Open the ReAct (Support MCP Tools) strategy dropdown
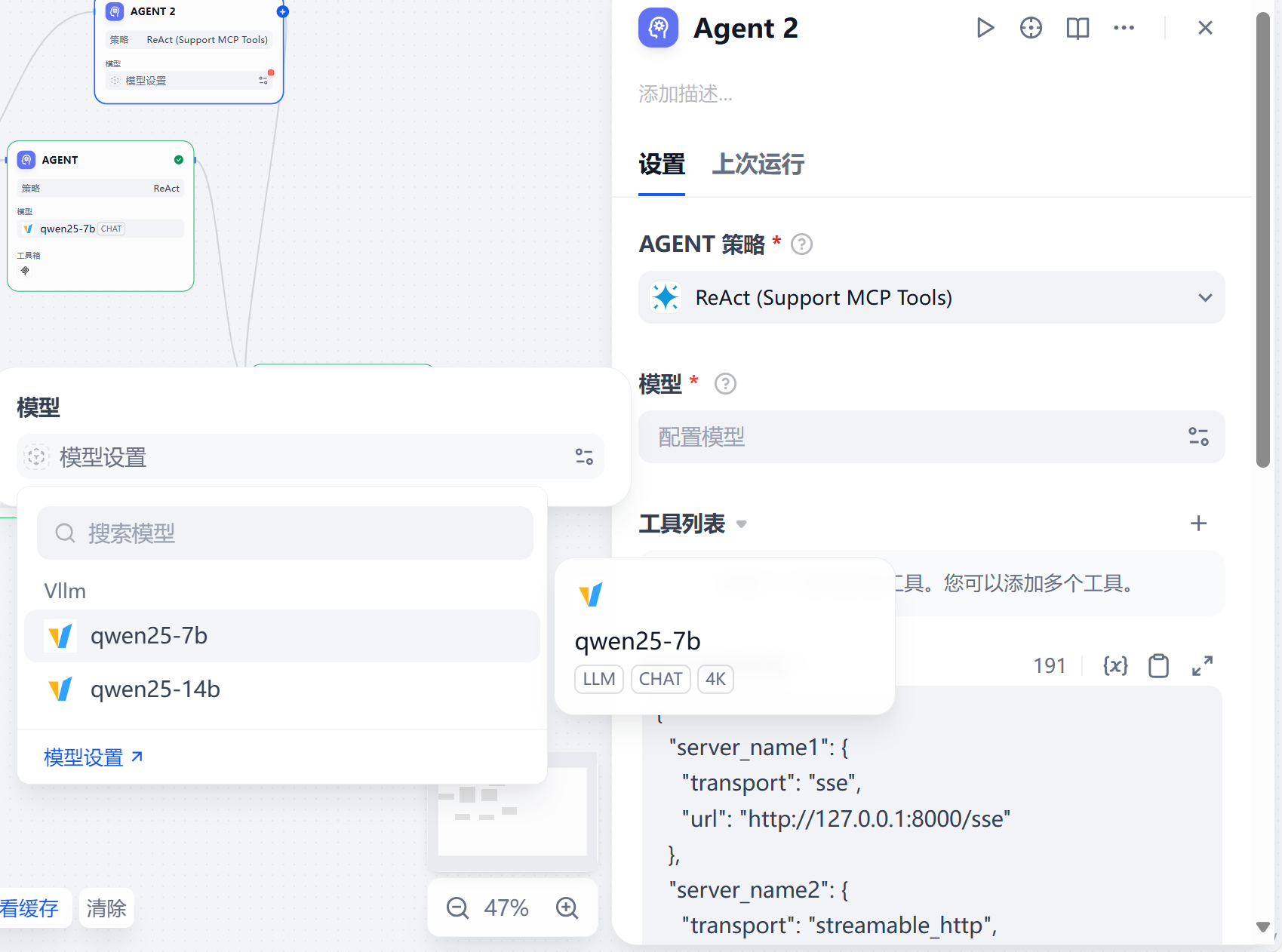Viewport: 1282px width, 952px height. click(931, 297)
